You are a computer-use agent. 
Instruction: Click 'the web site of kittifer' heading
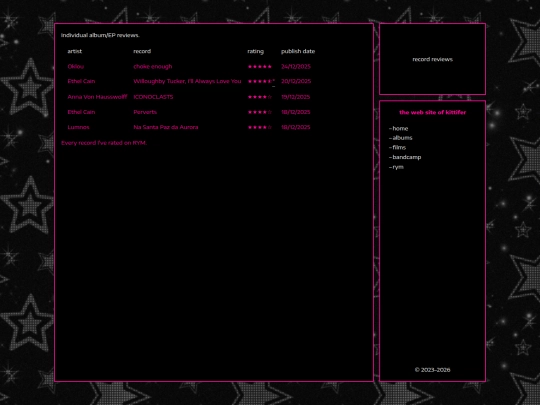coord(433,112)
